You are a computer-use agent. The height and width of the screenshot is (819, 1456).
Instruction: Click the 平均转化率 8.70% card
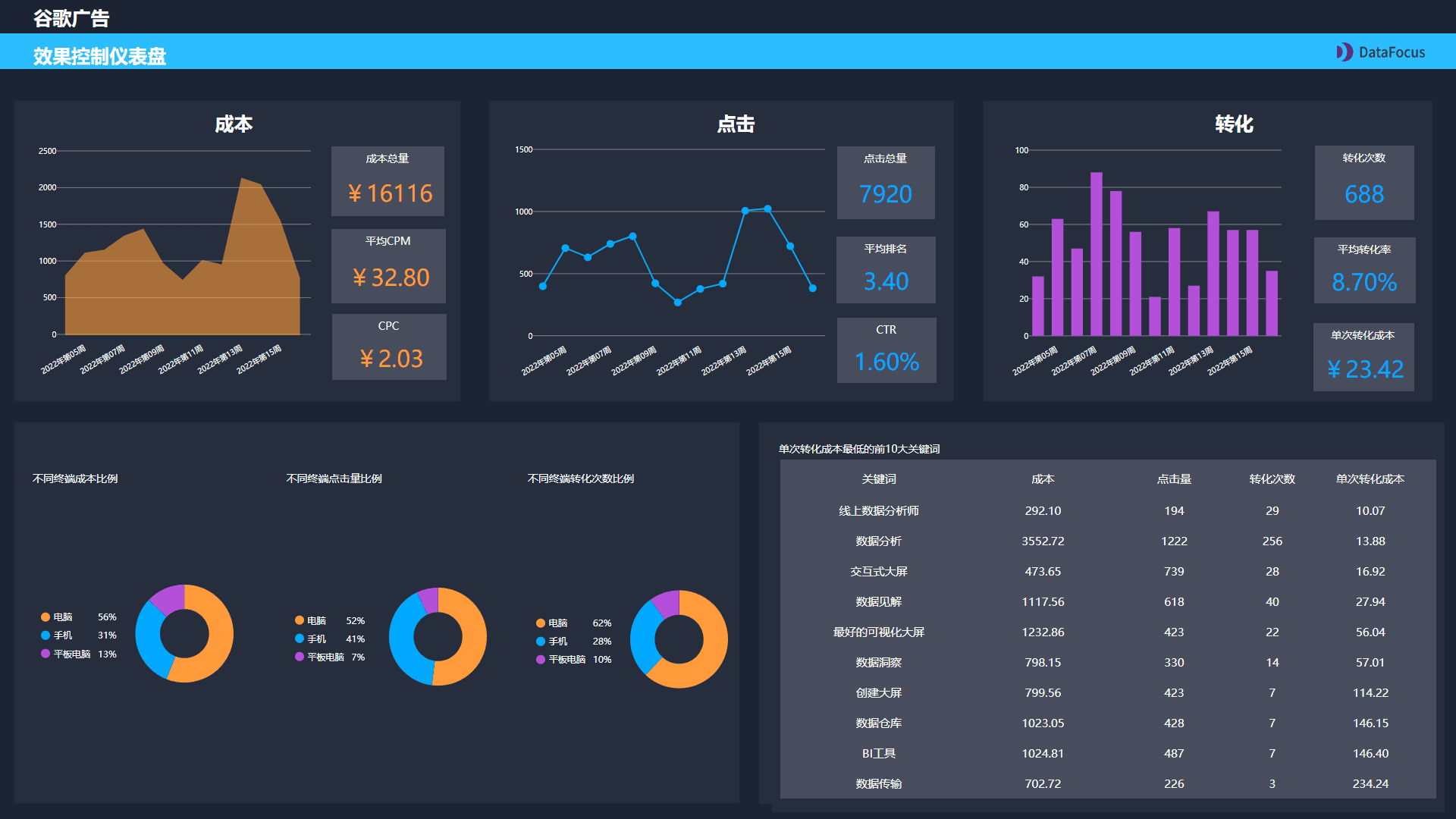coord(1364,270)
